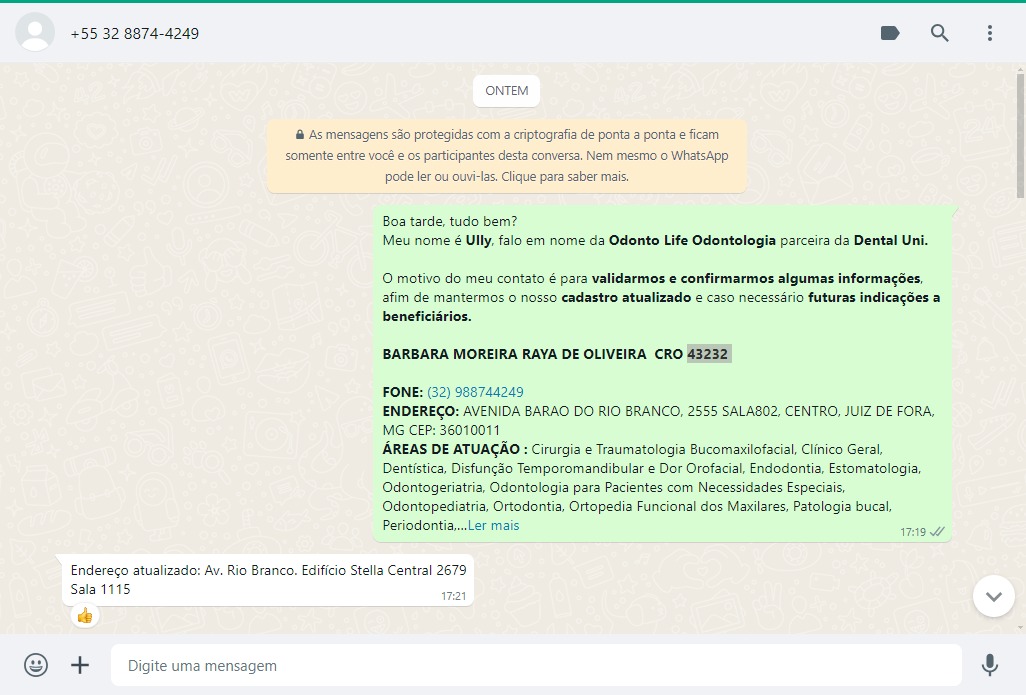The image size is (1026, 695).
Task: Click the thumbs up reaction emoji
Action: point(85,616)
